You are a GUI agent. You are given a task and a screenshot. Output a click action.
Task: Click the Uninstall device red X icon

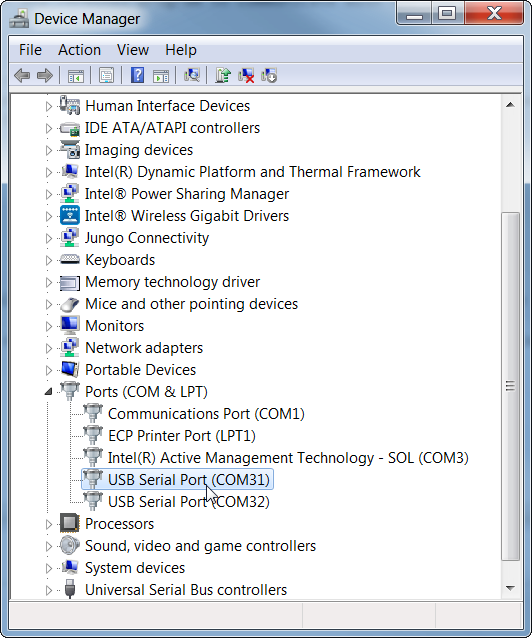(246, 75)
